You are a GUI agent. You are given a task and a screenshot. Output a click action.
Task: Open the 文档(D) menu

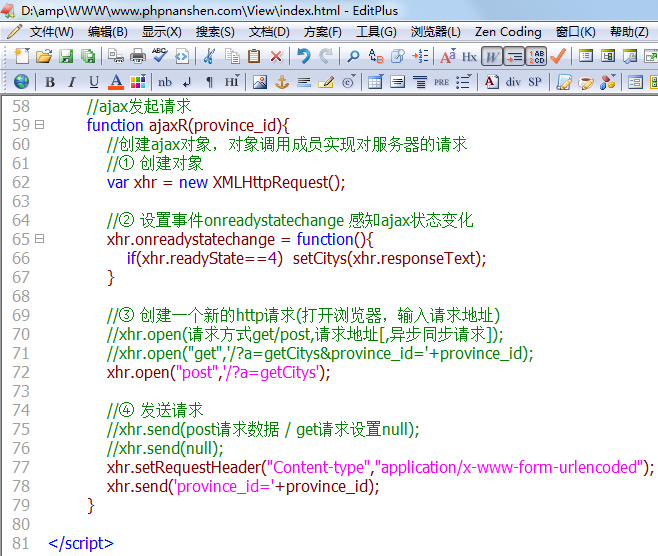pyautogui.click(x=269, y=32)
